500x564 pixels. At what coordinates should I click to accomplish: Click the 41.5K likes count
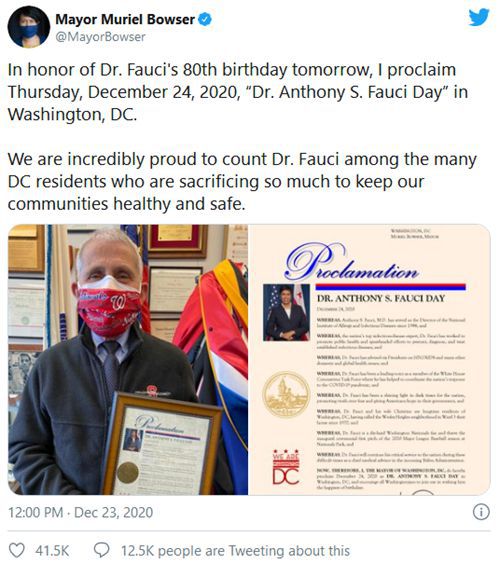point(52,551)
